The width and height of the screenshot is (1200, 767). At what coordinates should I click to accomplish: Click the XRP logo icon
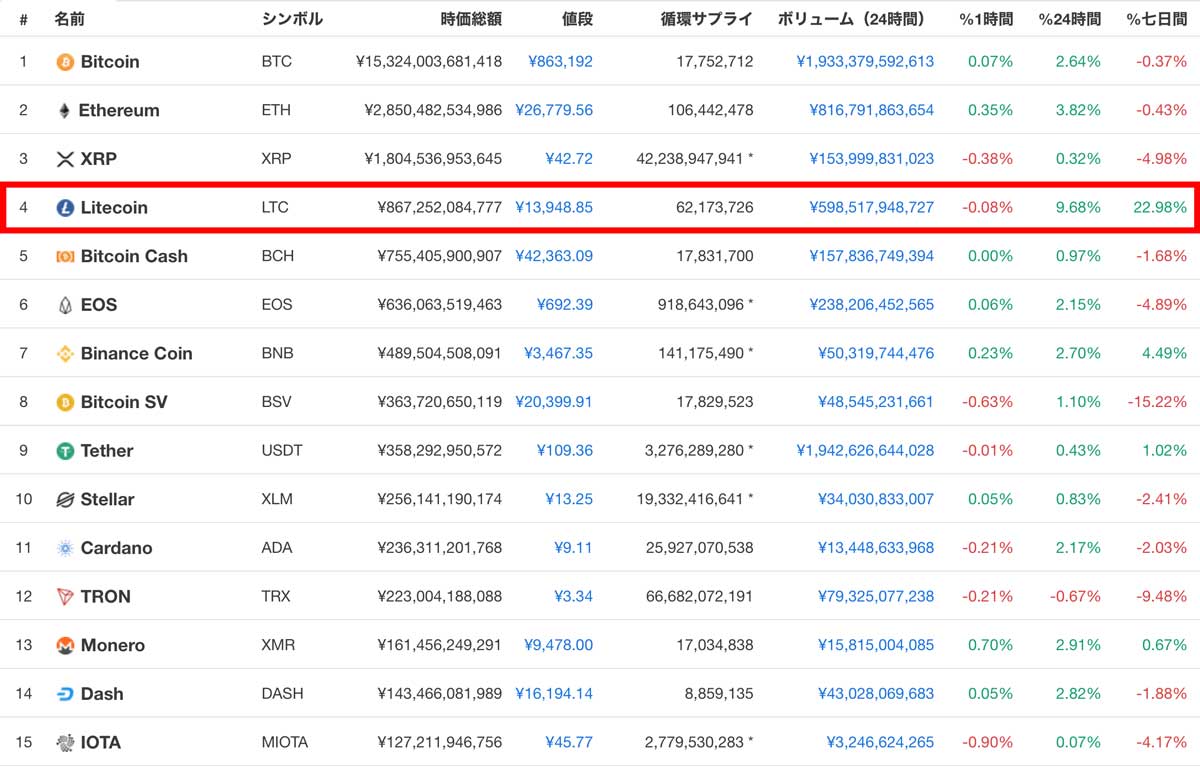[65, 159]
